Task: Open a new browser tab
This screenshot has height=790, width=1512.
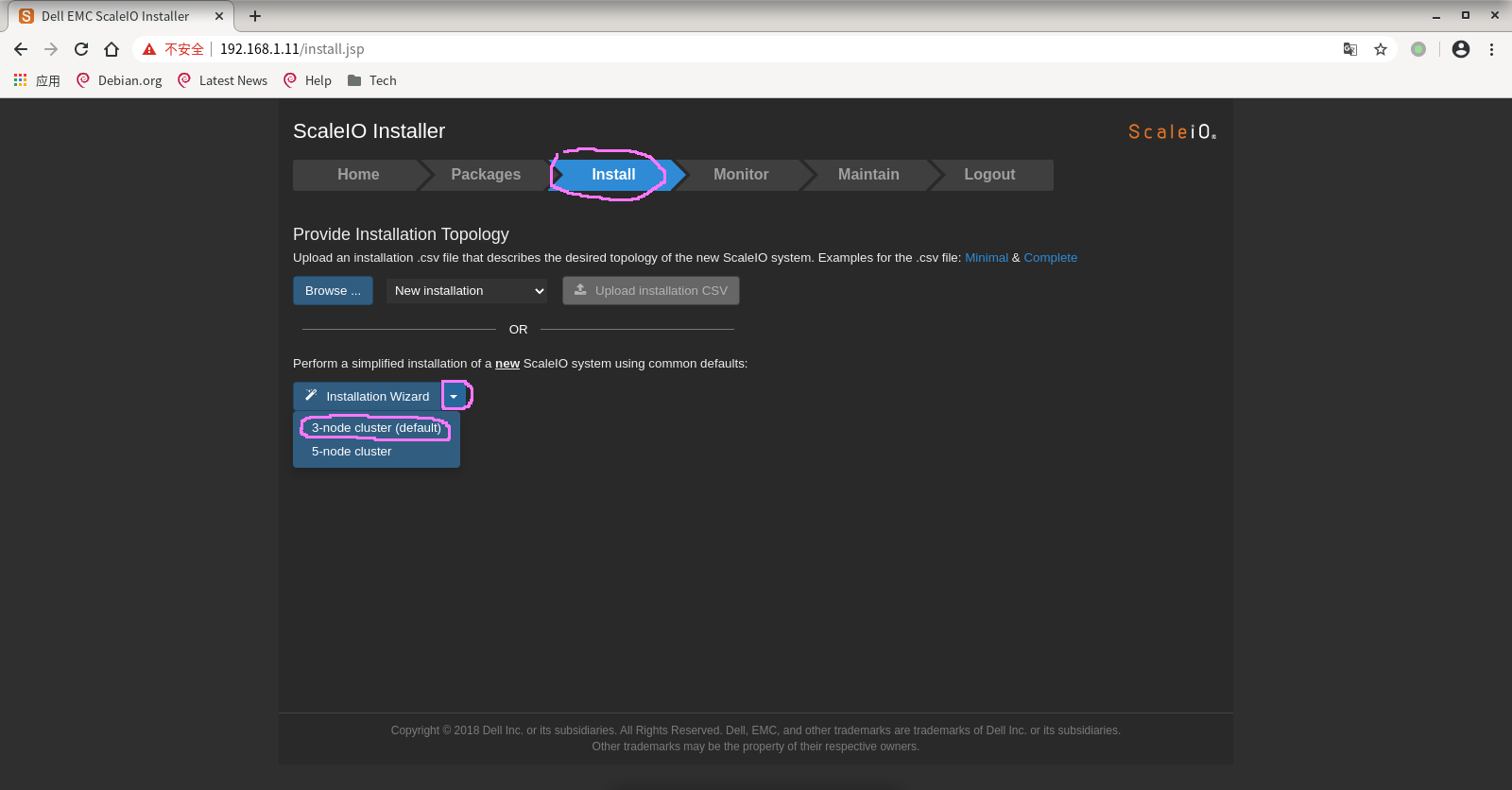Action: (255, 16)
